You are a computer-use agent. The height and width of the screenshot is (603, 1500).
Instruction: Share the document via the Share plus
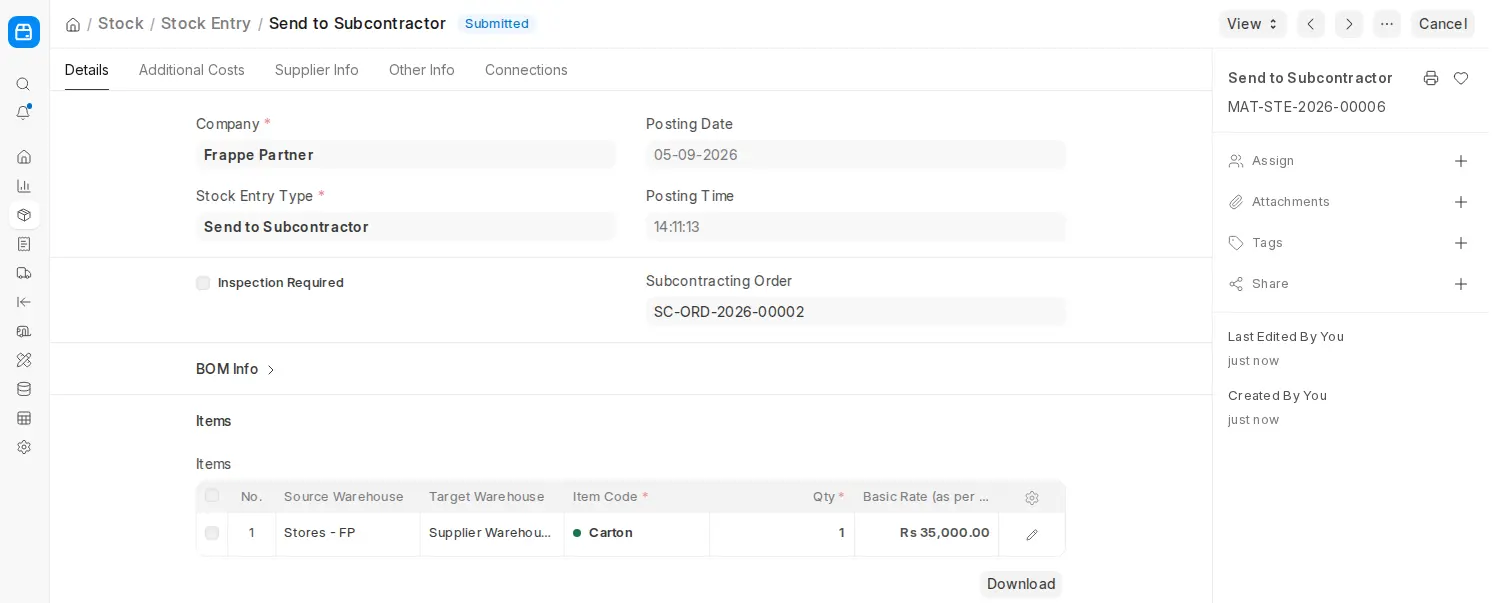(1461, 284)
